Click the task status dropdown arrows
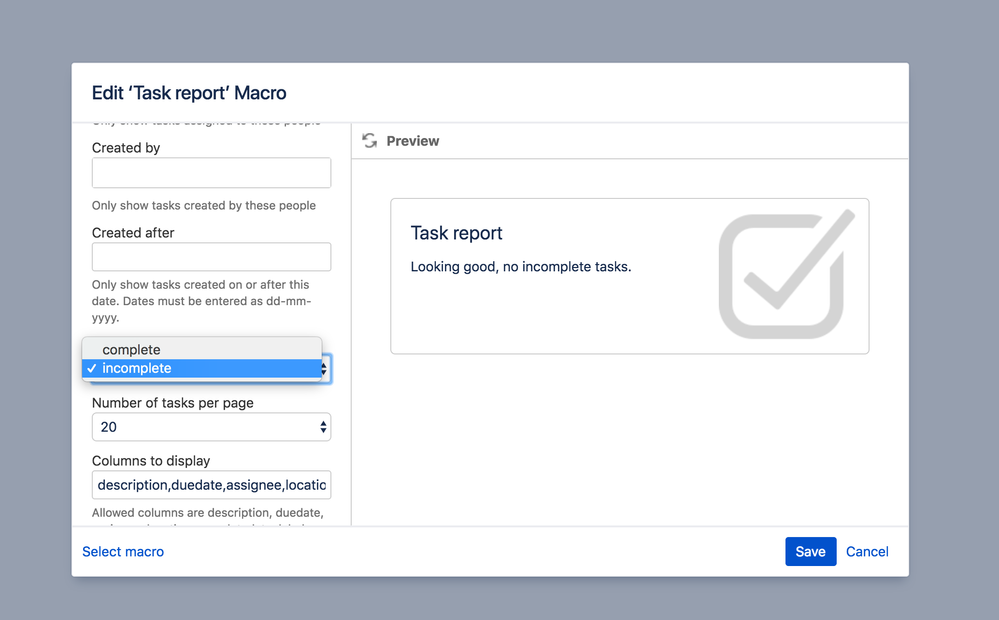This screenshot has width=999, height=620. click(x=324, y=369)
